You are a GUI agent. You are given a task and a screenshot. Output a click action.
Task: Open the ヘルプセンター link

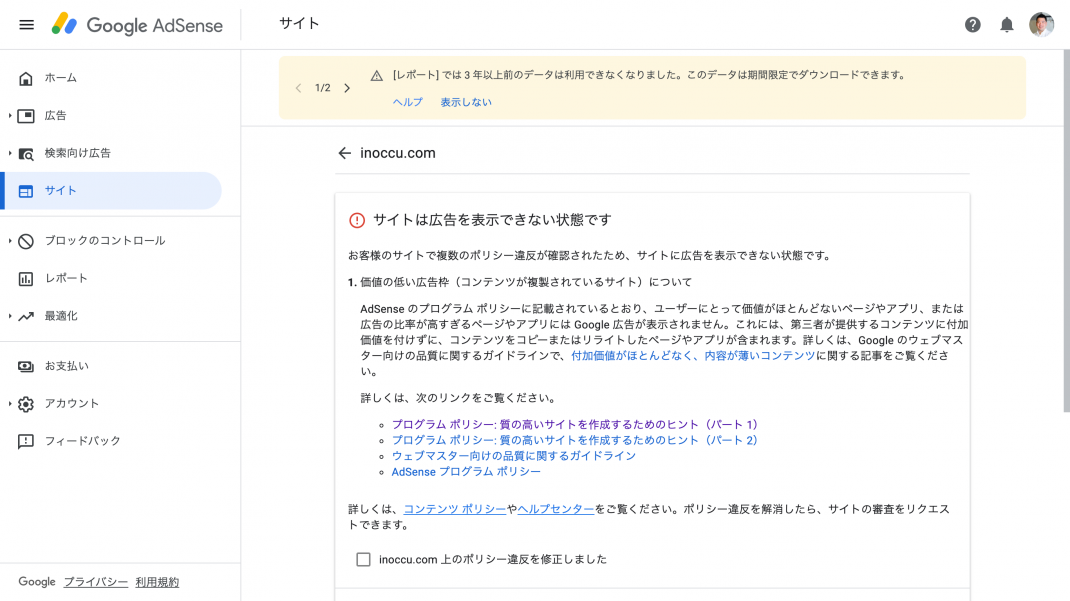555,510
